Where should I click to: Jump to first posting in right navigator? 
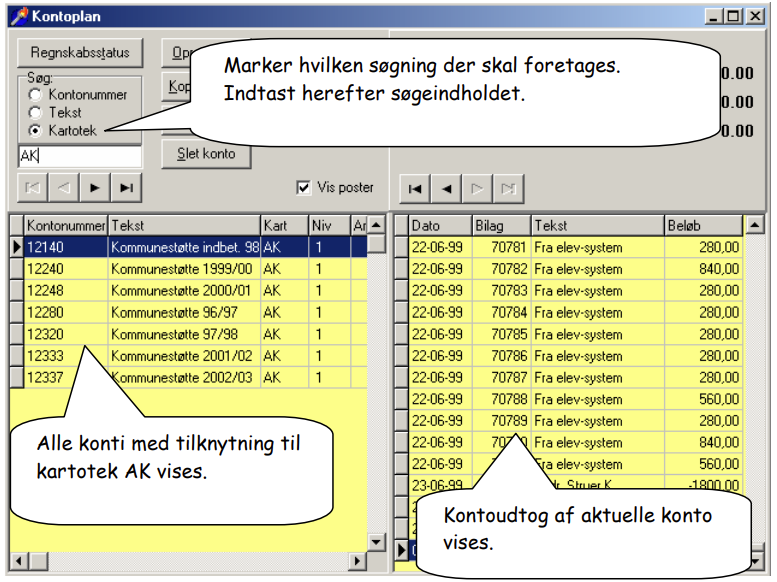[415, 189]
